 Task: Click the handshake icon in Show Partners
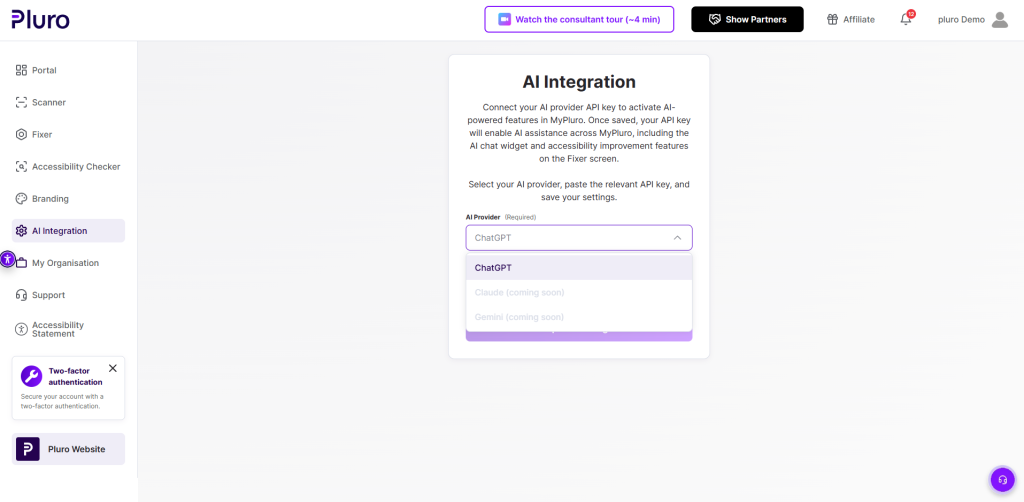(x=714, y=20)
